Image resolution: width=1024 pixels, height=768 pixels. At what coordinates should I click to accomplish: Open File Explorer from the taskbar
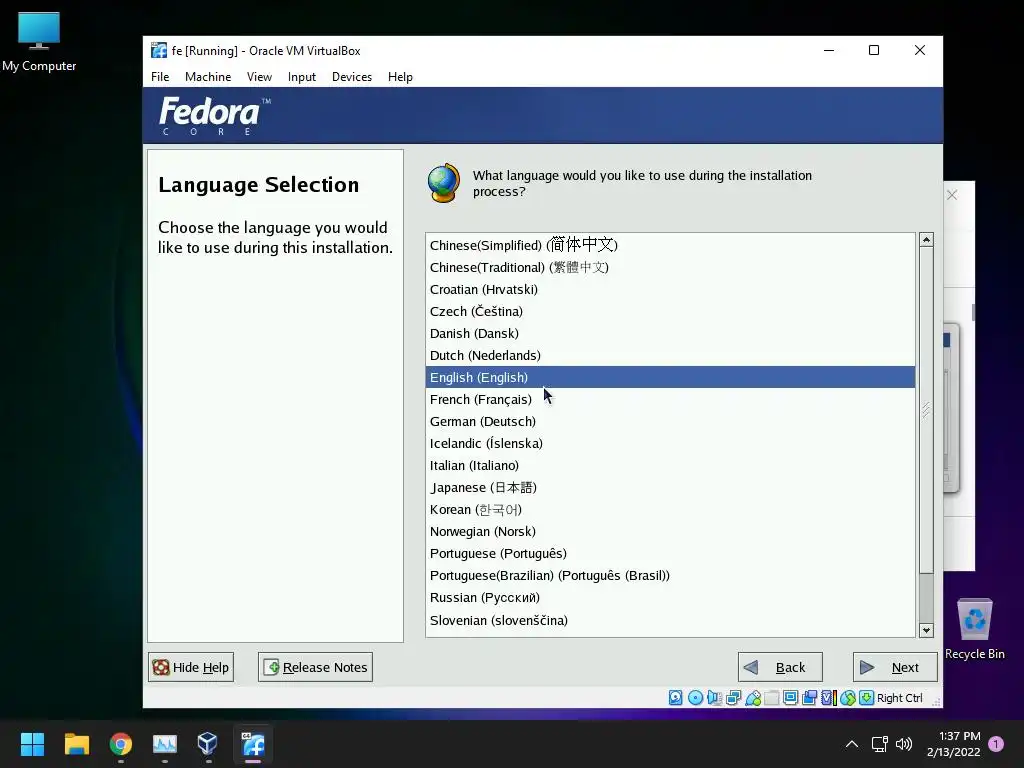(x=76, y=744)
